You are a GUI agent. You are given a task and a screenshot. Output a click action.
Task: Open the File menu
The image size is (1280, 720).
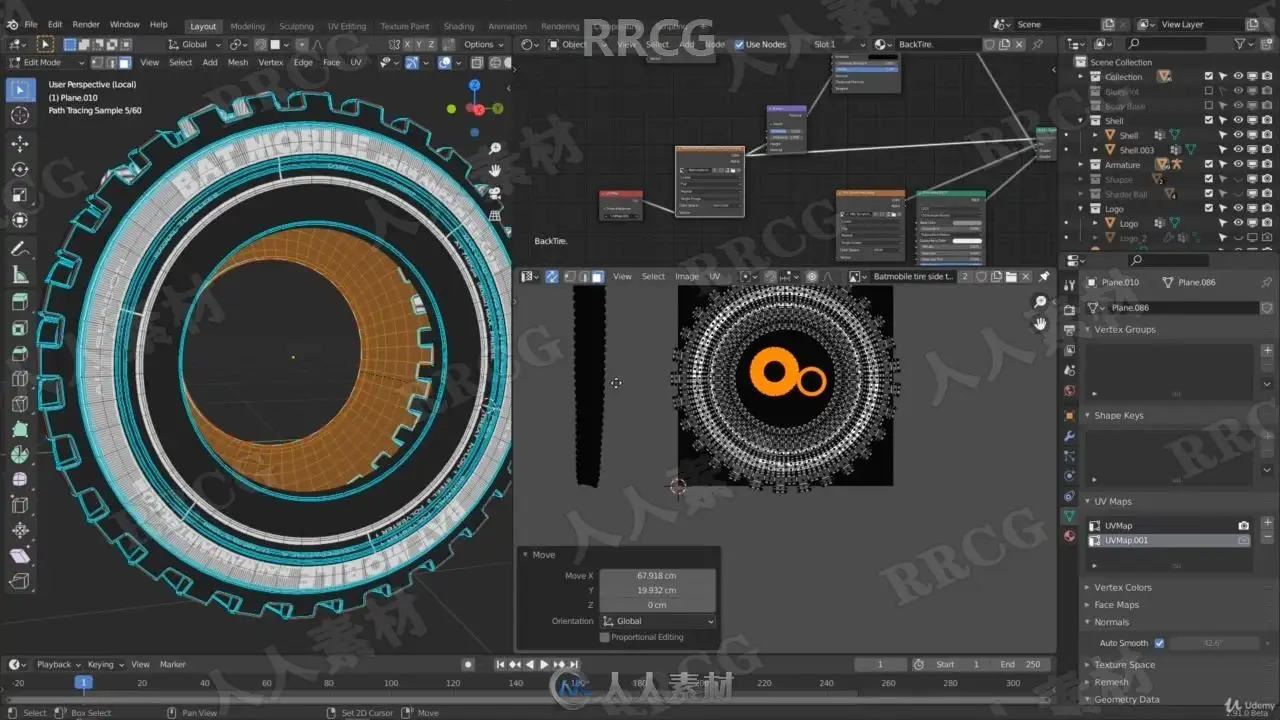(x=30, y=24)
